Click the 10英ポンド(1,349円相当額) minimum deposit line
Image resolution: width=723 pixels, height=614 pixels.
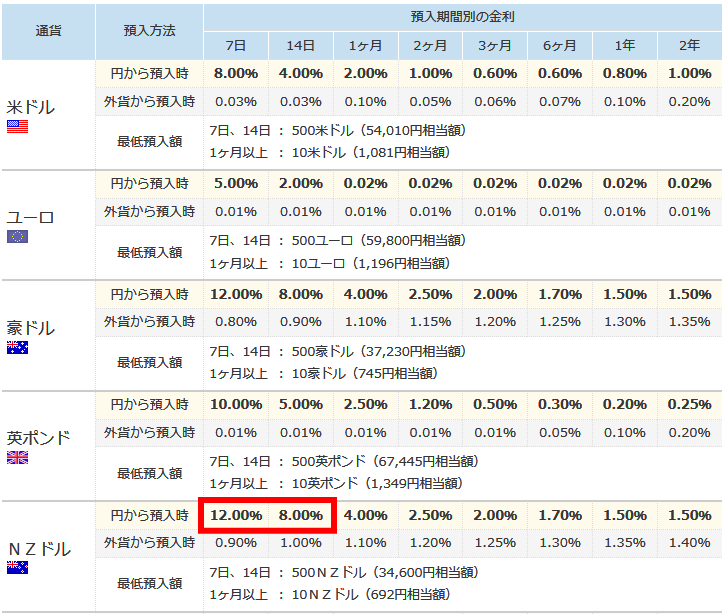(x=336, y=484)
